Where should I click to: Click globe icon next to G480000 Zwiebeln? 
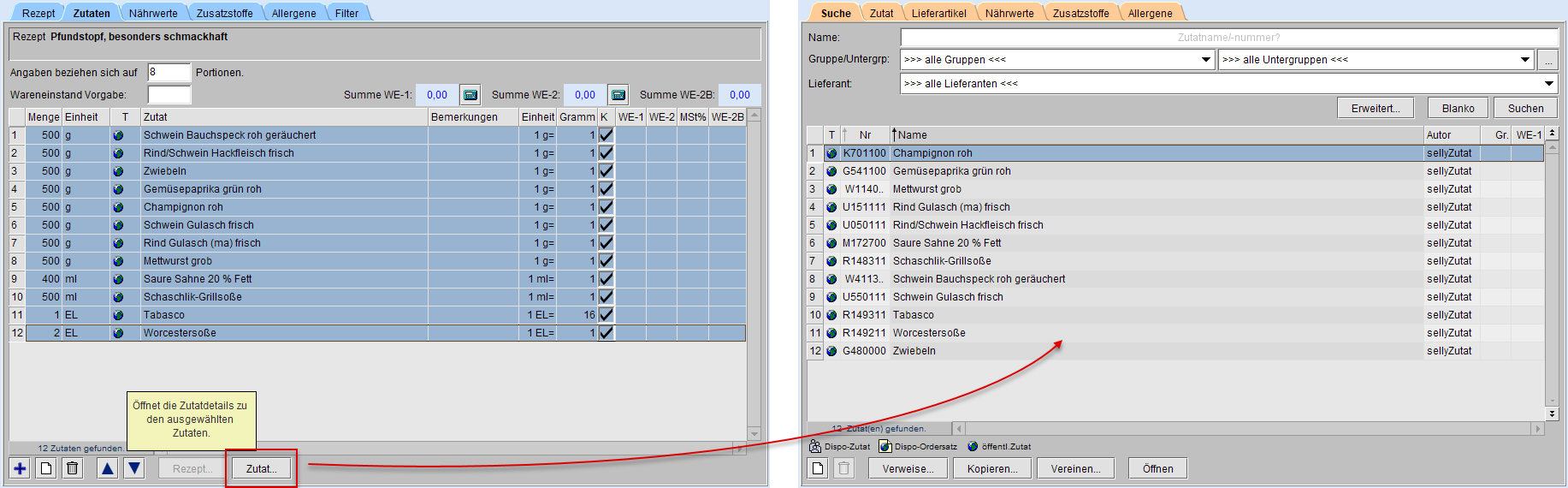(x=831, y=351)
